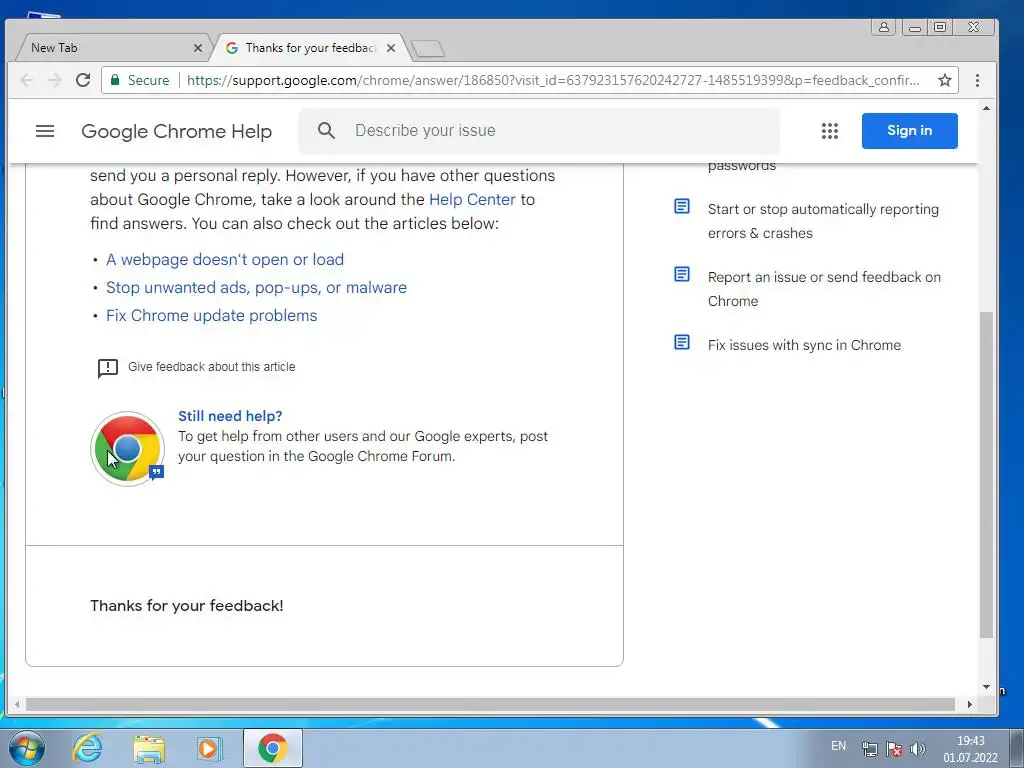The image size is (1024, 768).
Task: Reload the page with the refresh icon
Action: pyautogui.click(x=83, y=80)
